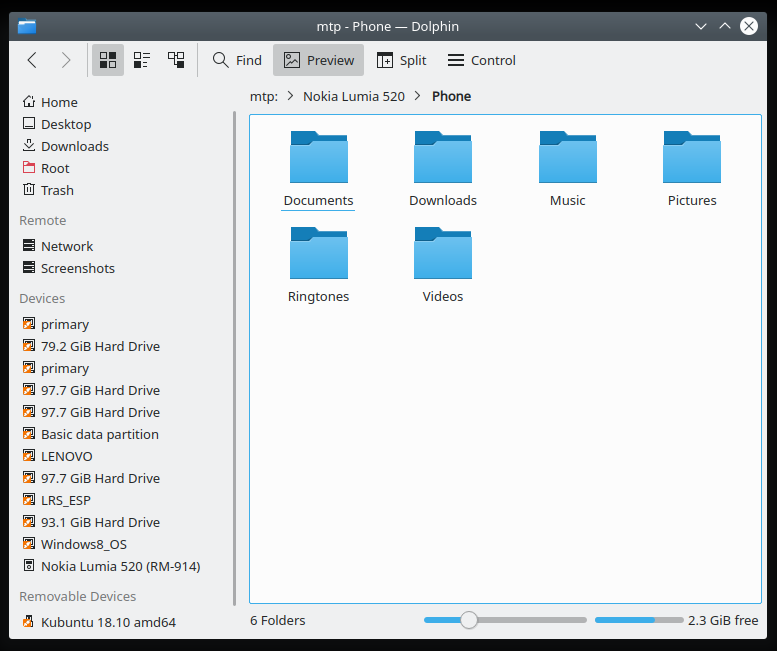Image resolution: width=777 pixels, height=651 pixels.
Task: Open Nokia Lumia 520 (RM-914) device
Action: point(120,566)
